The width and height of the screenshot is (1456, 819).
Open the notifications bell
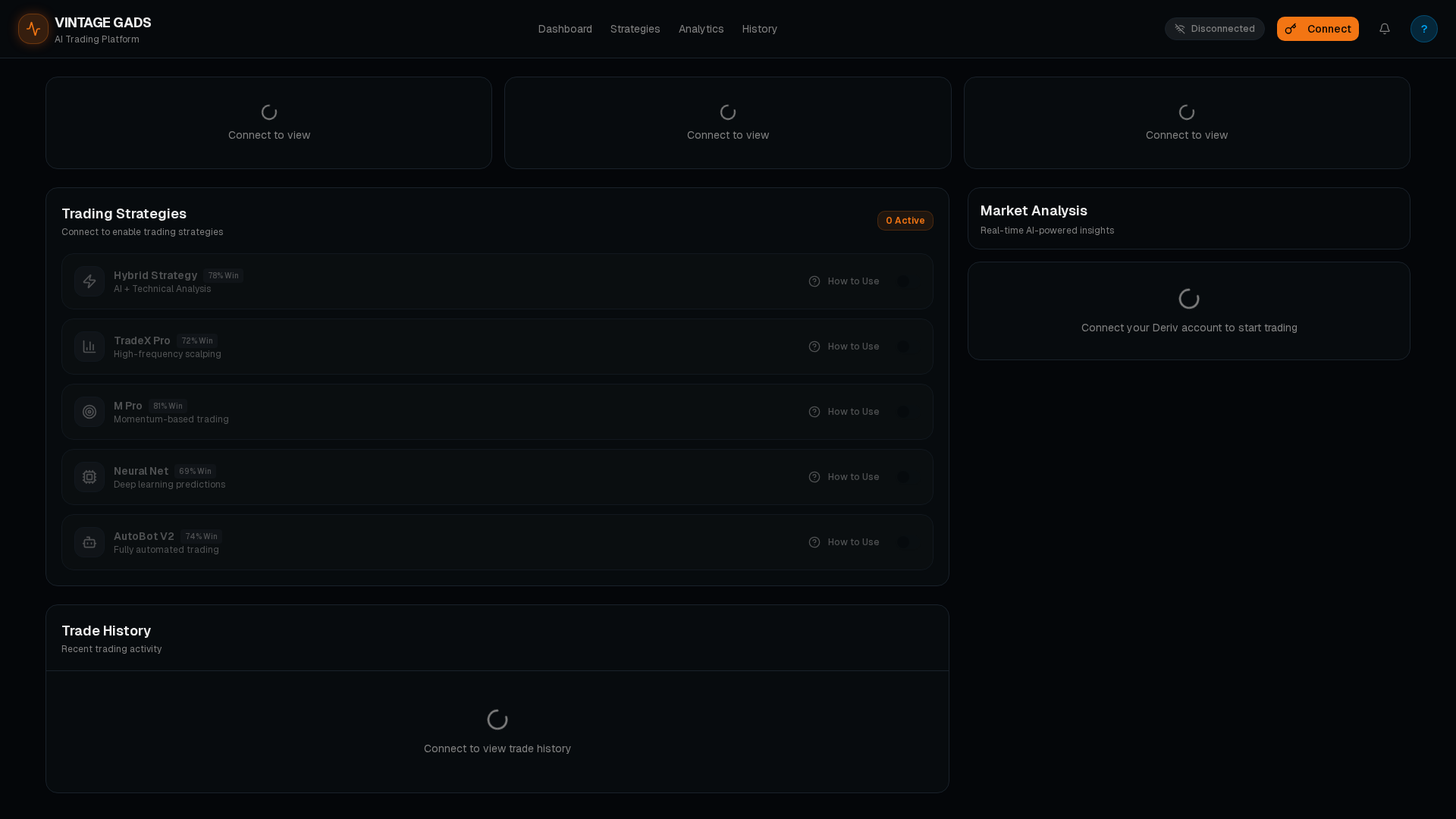point(1385,29)
